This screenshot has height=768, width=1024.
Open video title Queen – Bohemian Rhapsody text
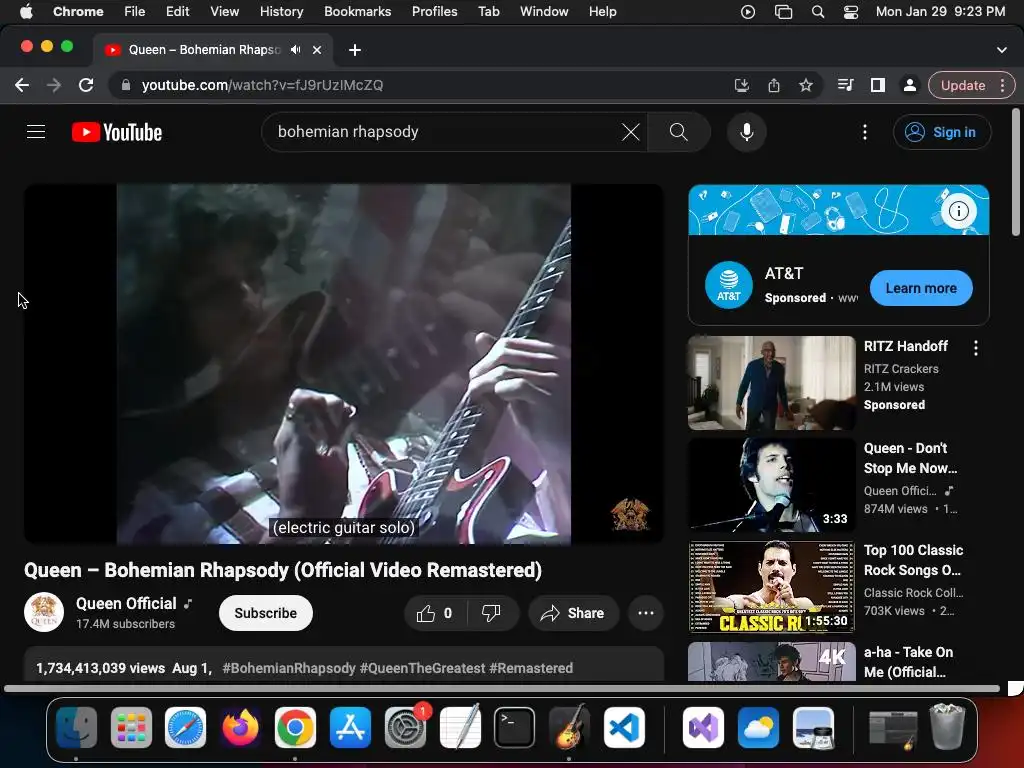(283, 570)
